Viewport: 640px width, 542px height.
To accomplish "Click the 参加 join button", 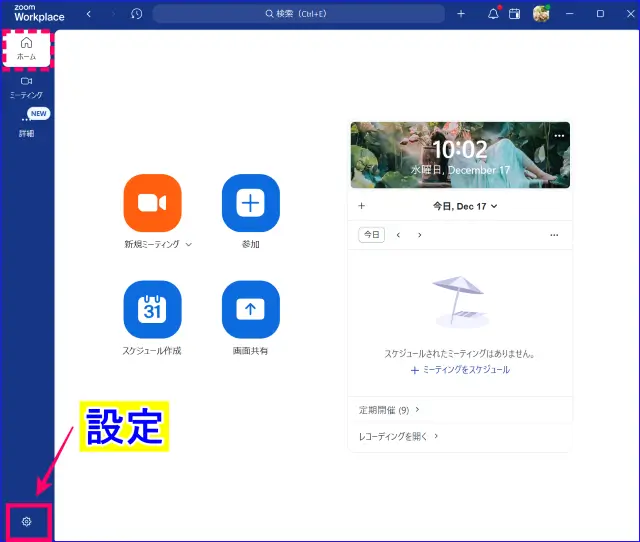I will click(251, 203).
